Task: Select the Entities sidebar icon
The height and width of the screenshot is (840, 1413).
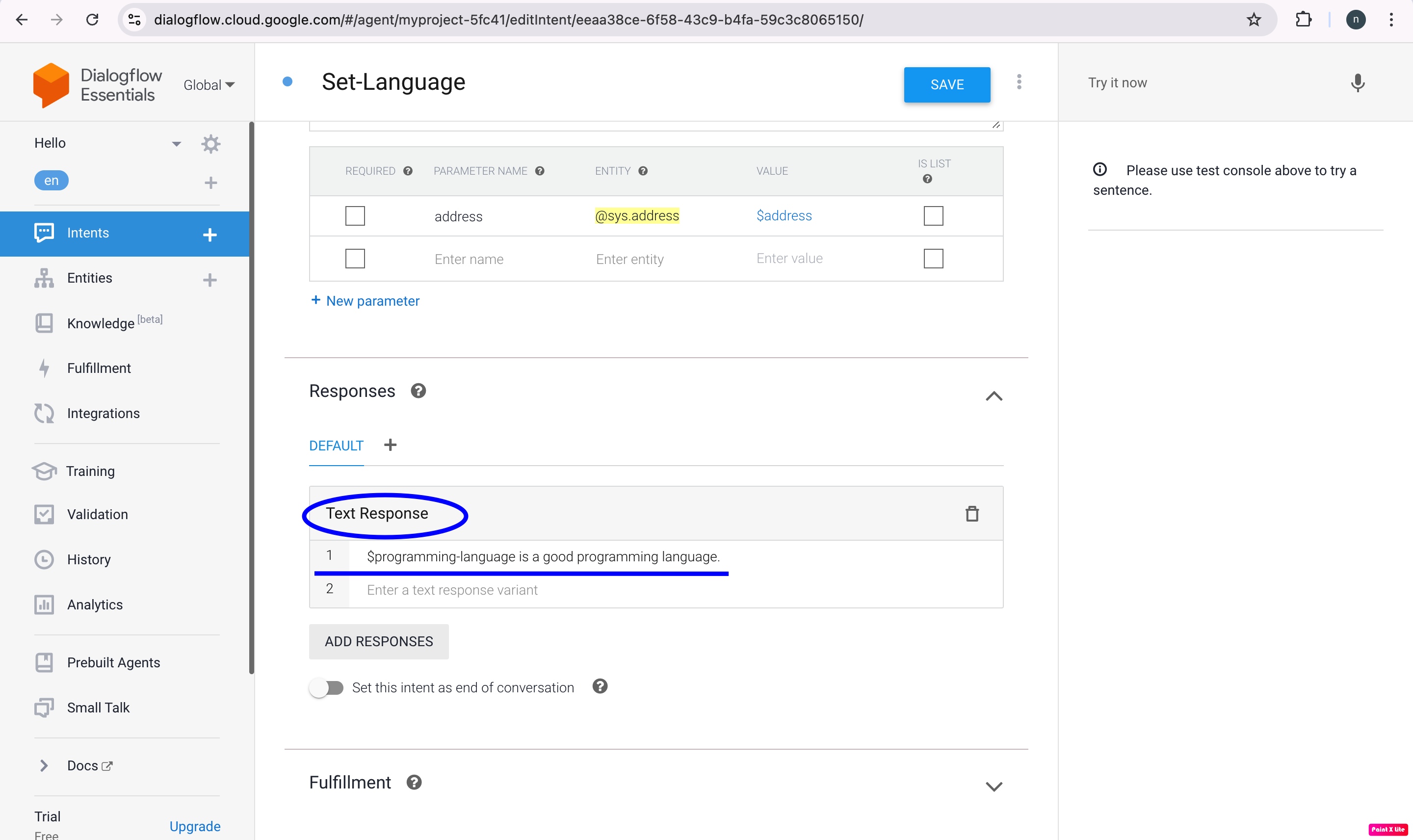Action: click(44, 278)
